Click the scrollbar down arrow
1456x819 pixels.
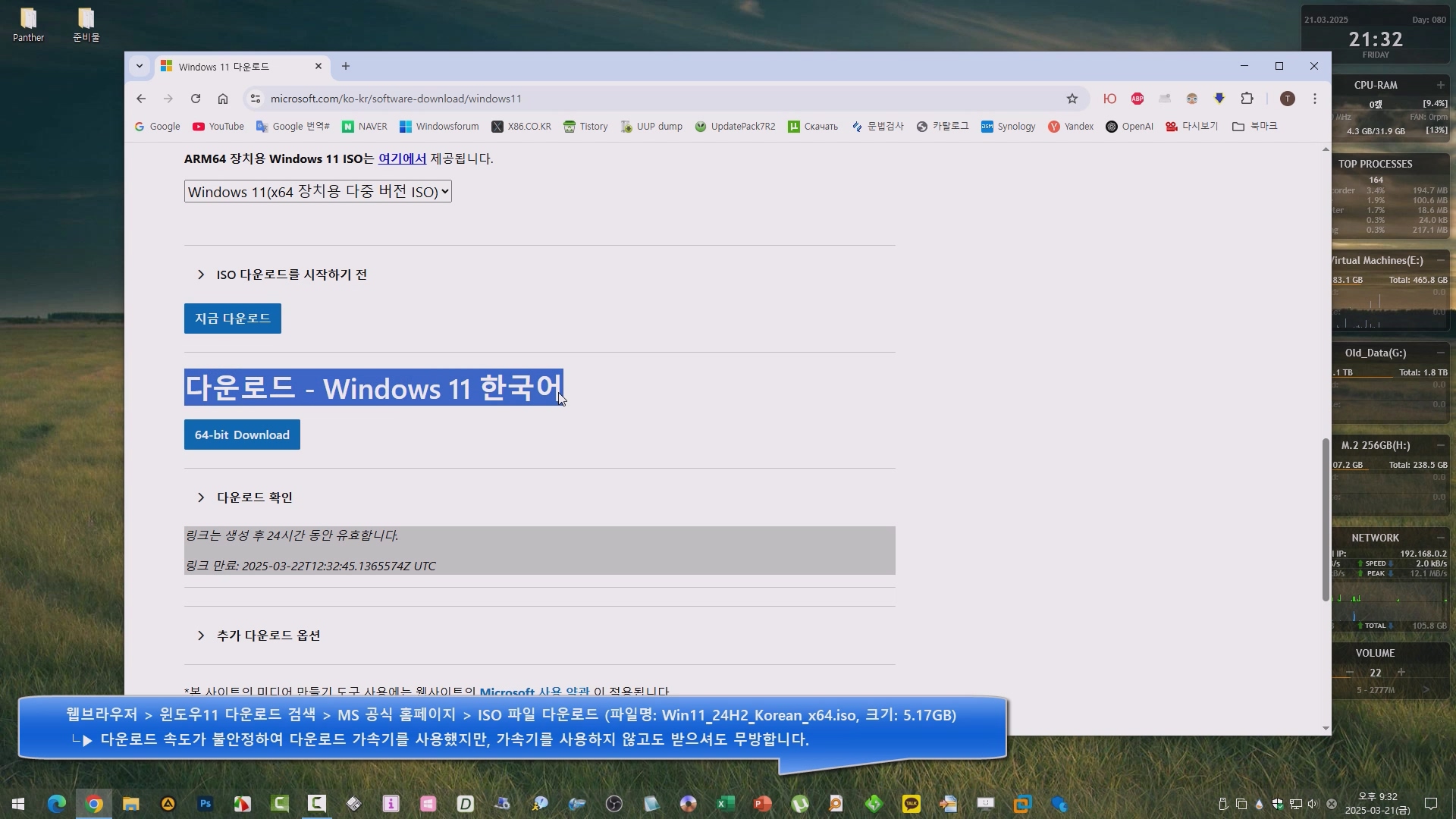pyautogui.click(x=1326, y=729)
